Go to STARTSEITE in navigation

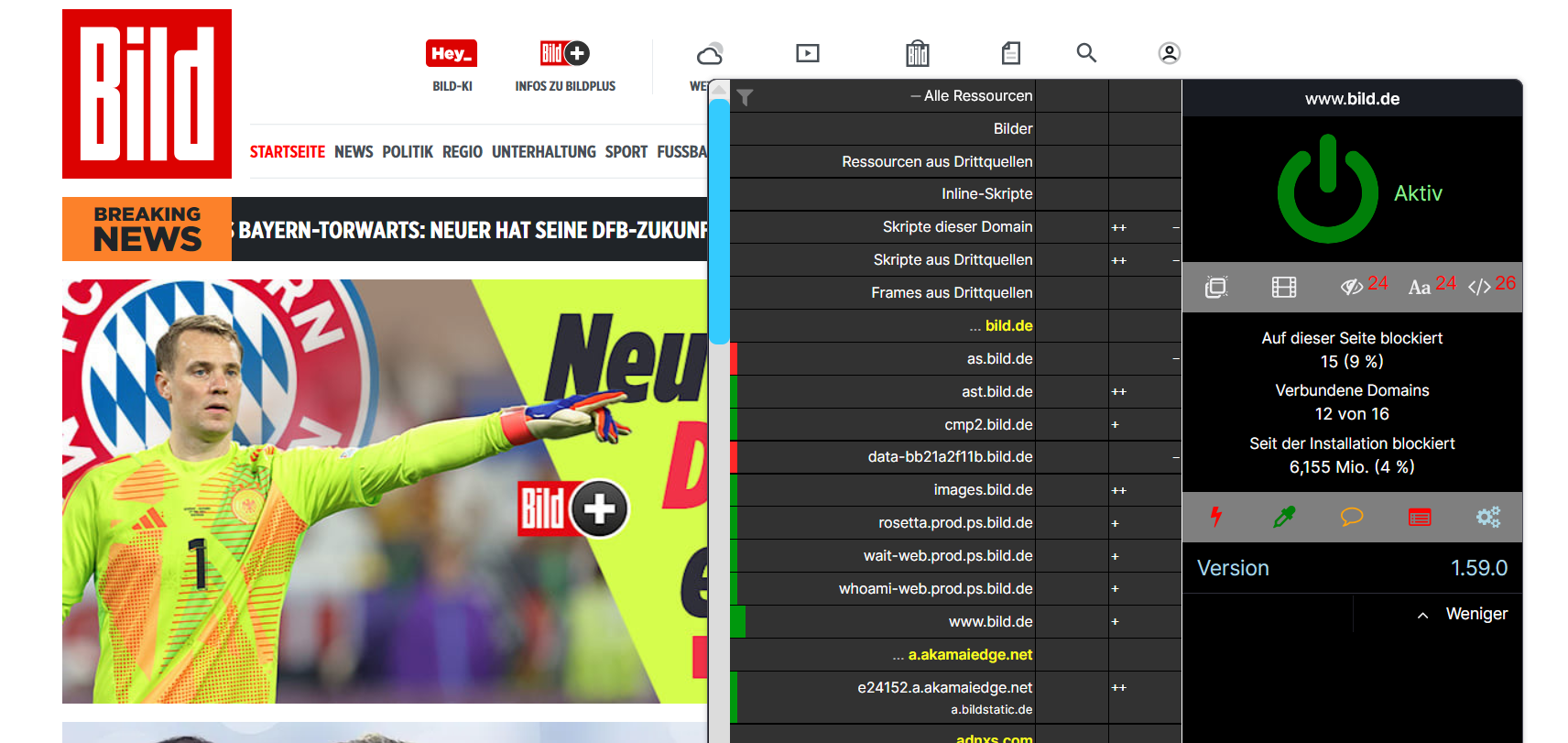[x=288, y=152]
